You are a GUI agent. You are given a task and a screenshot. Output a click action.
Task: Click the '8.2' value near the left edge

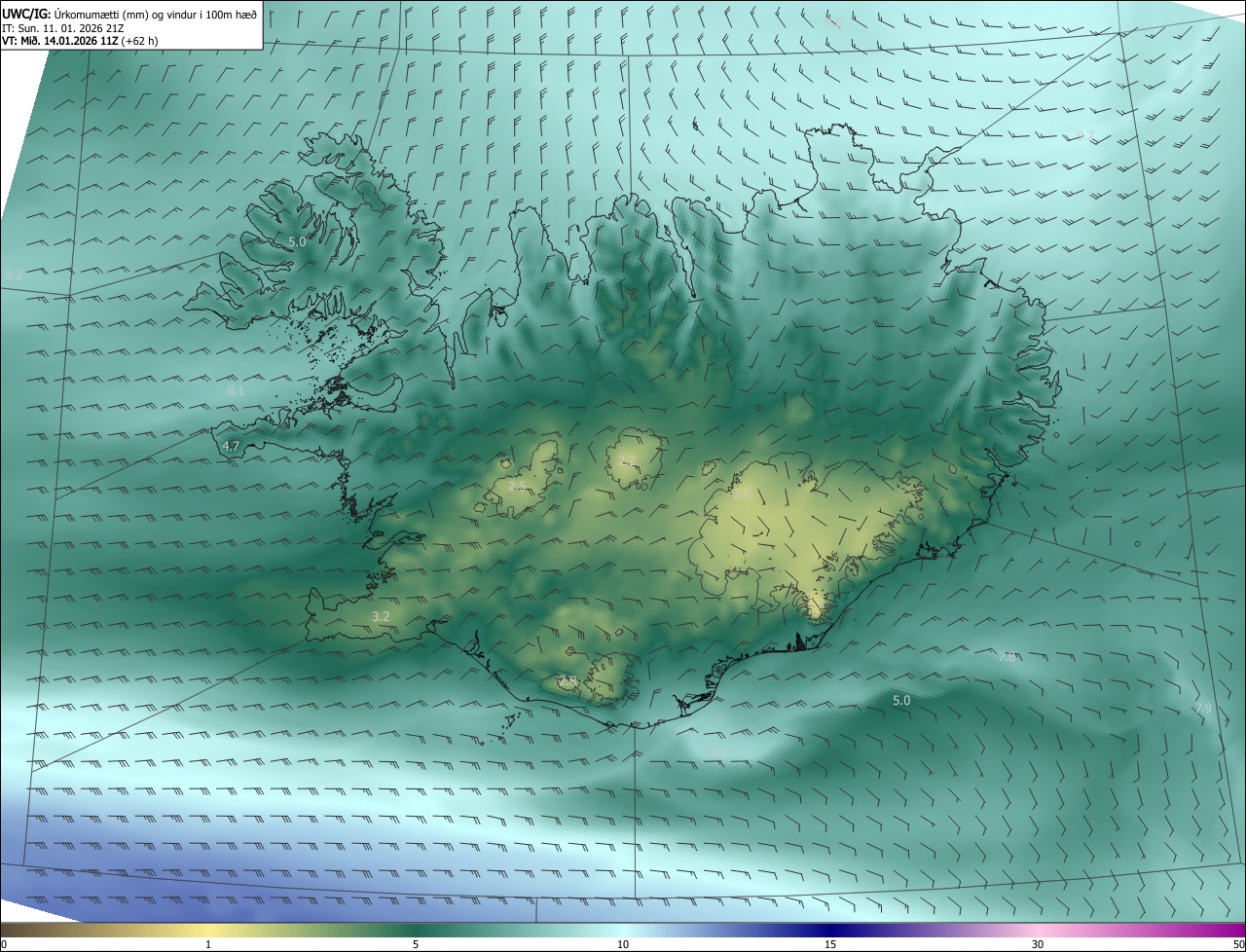(14, 275)
